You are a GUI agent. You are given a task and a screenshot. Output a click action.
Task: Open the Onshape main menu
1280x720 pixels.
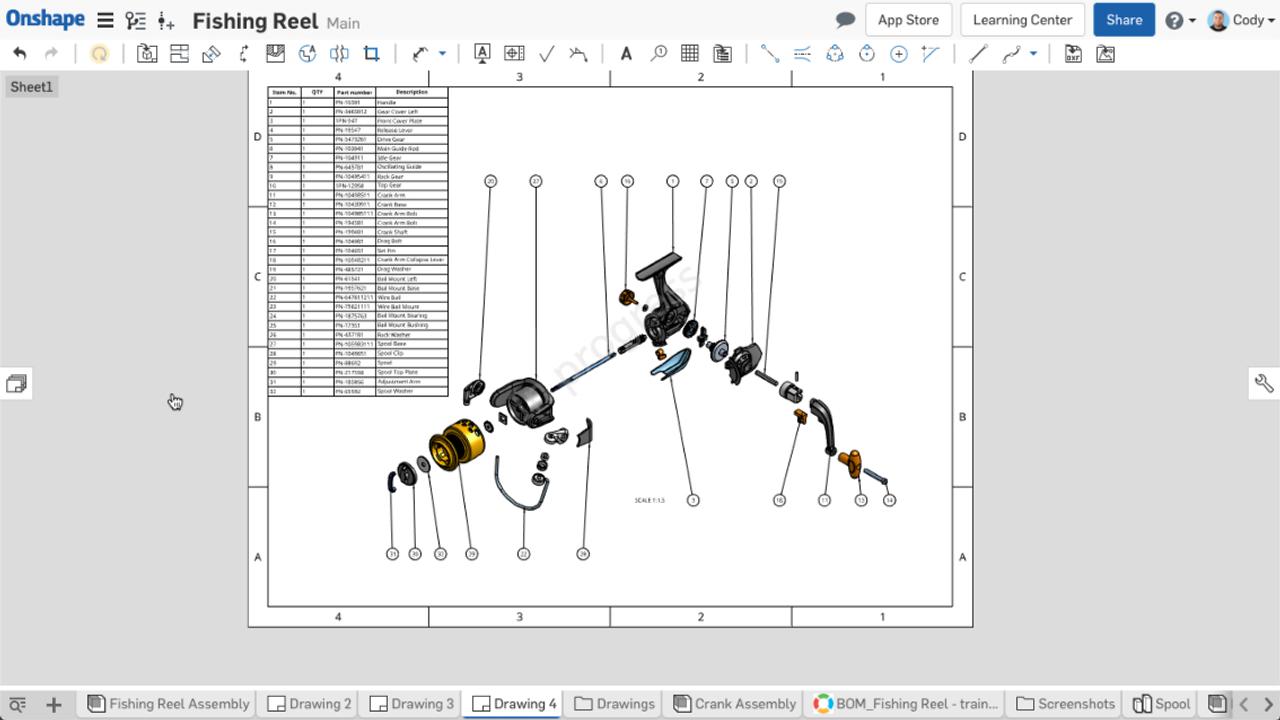pos(104,19)
